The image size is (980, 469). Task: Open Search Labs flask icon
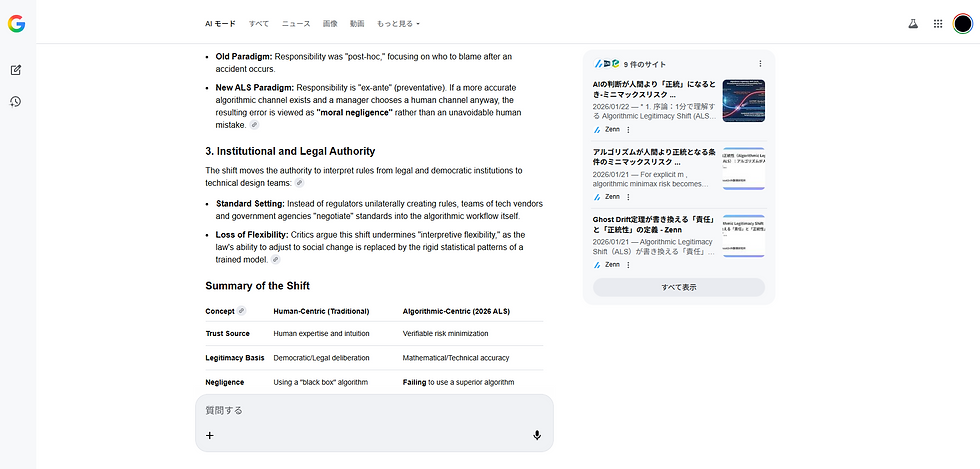tap(912, 23)
